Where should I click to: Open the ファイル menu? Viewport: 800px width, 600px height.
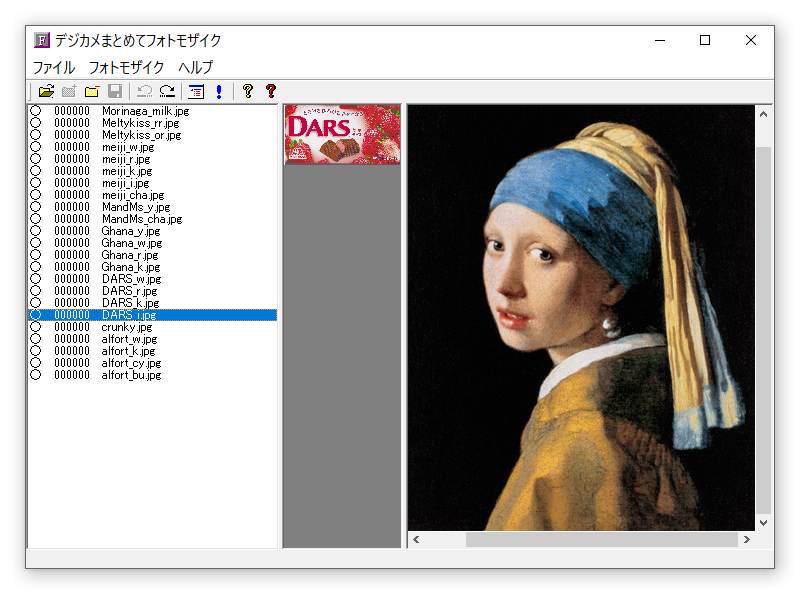click(x=54, y=67)
